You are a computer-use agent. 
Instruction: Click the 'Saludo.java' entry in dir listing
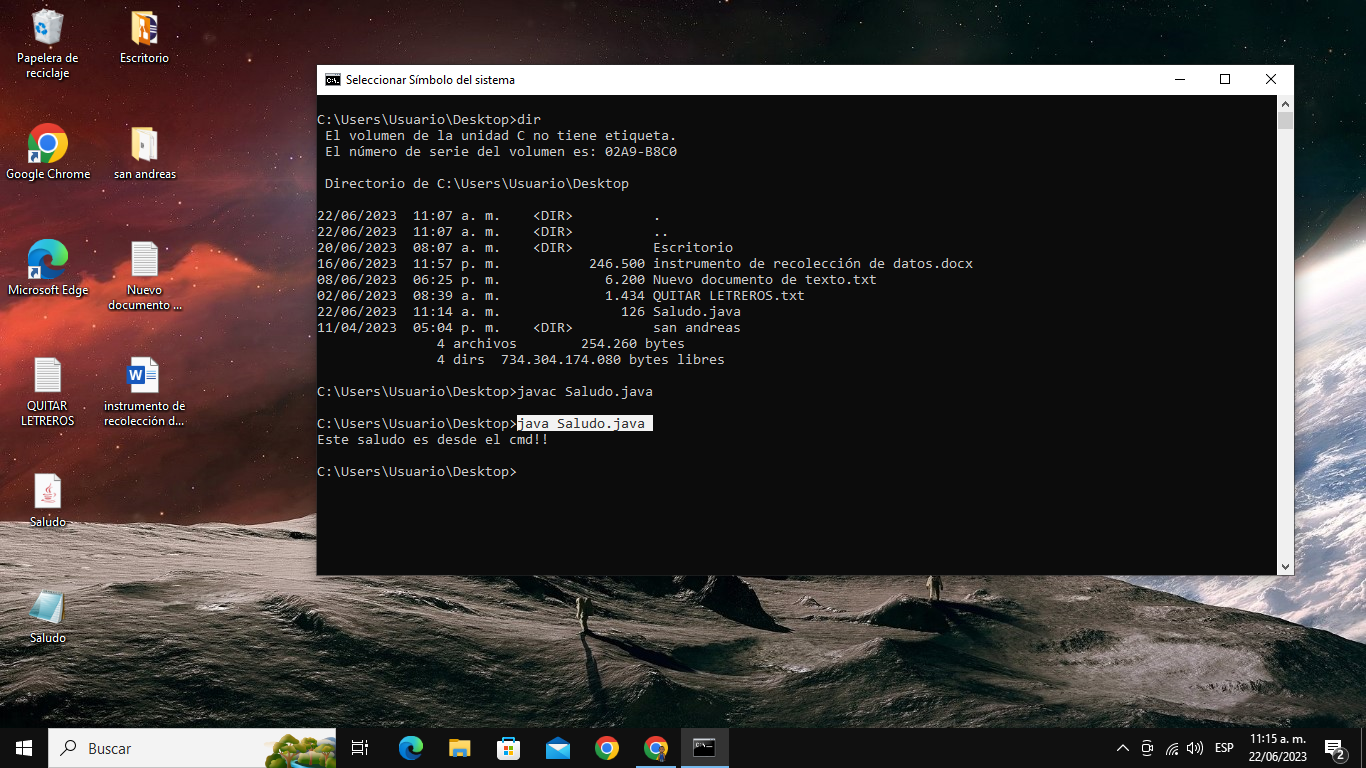pyautogui.click(x=697, y=312)
